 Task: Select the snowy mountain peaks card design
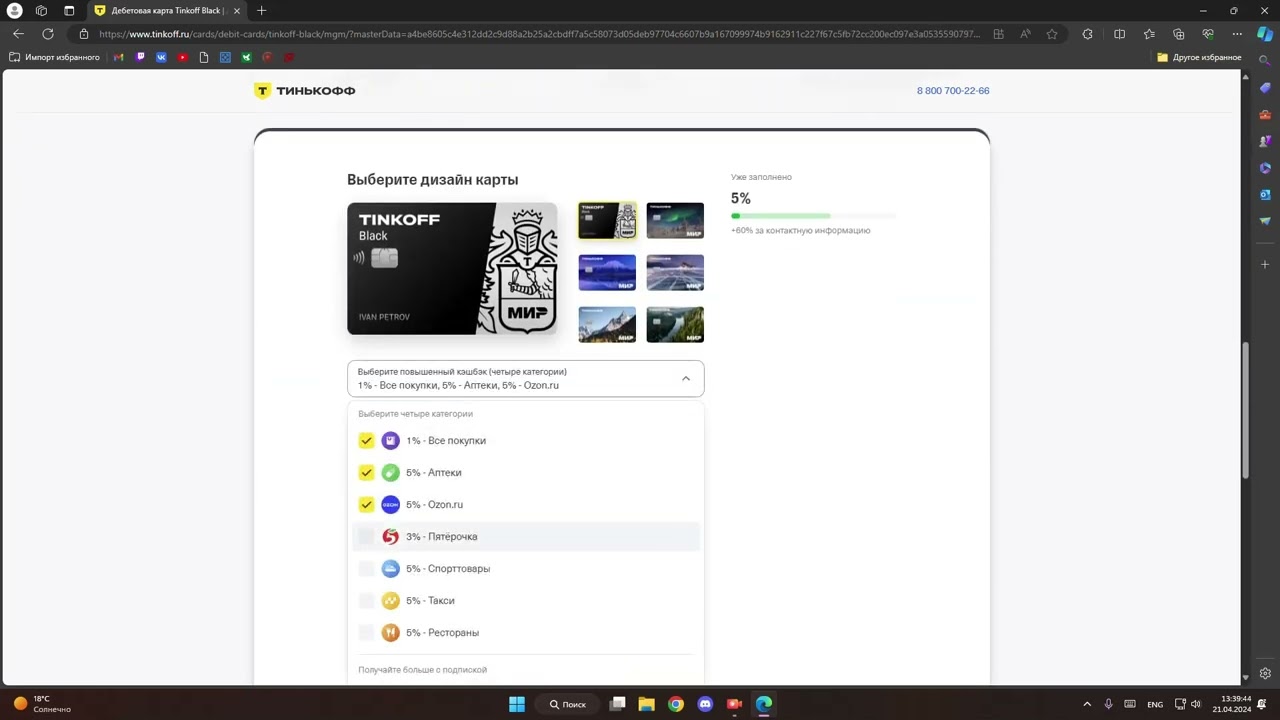pyautogui.click(x=607, y=325)
